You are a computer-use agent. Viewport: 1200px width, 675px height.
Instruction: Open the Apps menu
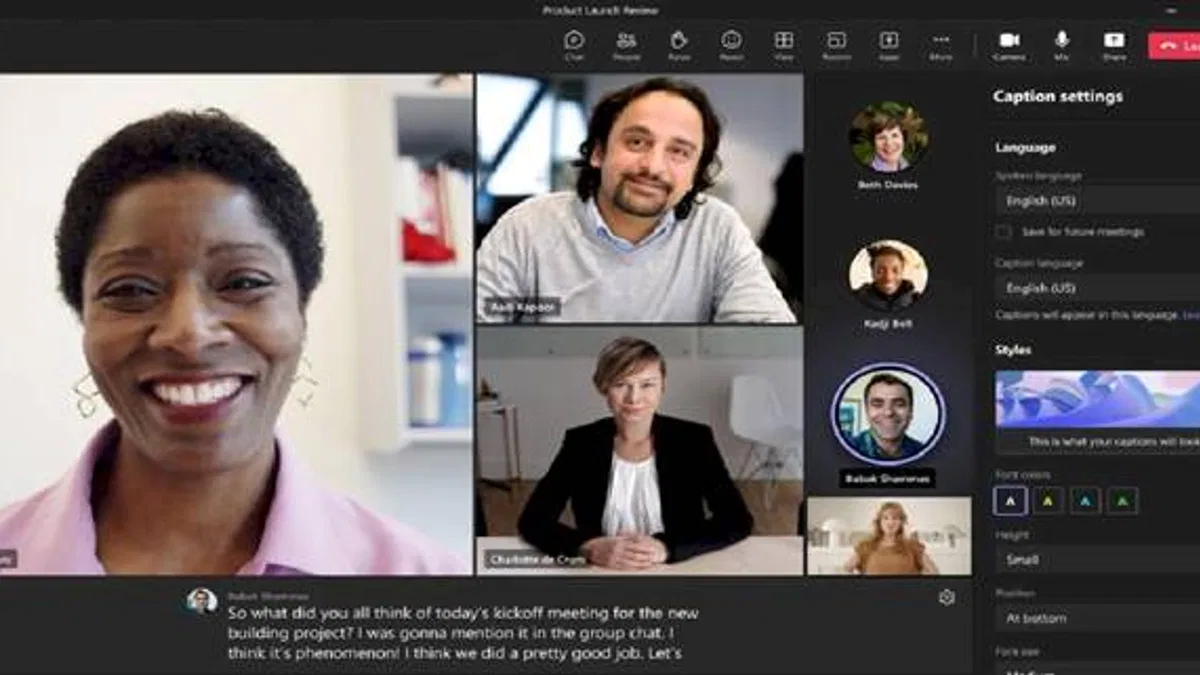click(889, 45)
